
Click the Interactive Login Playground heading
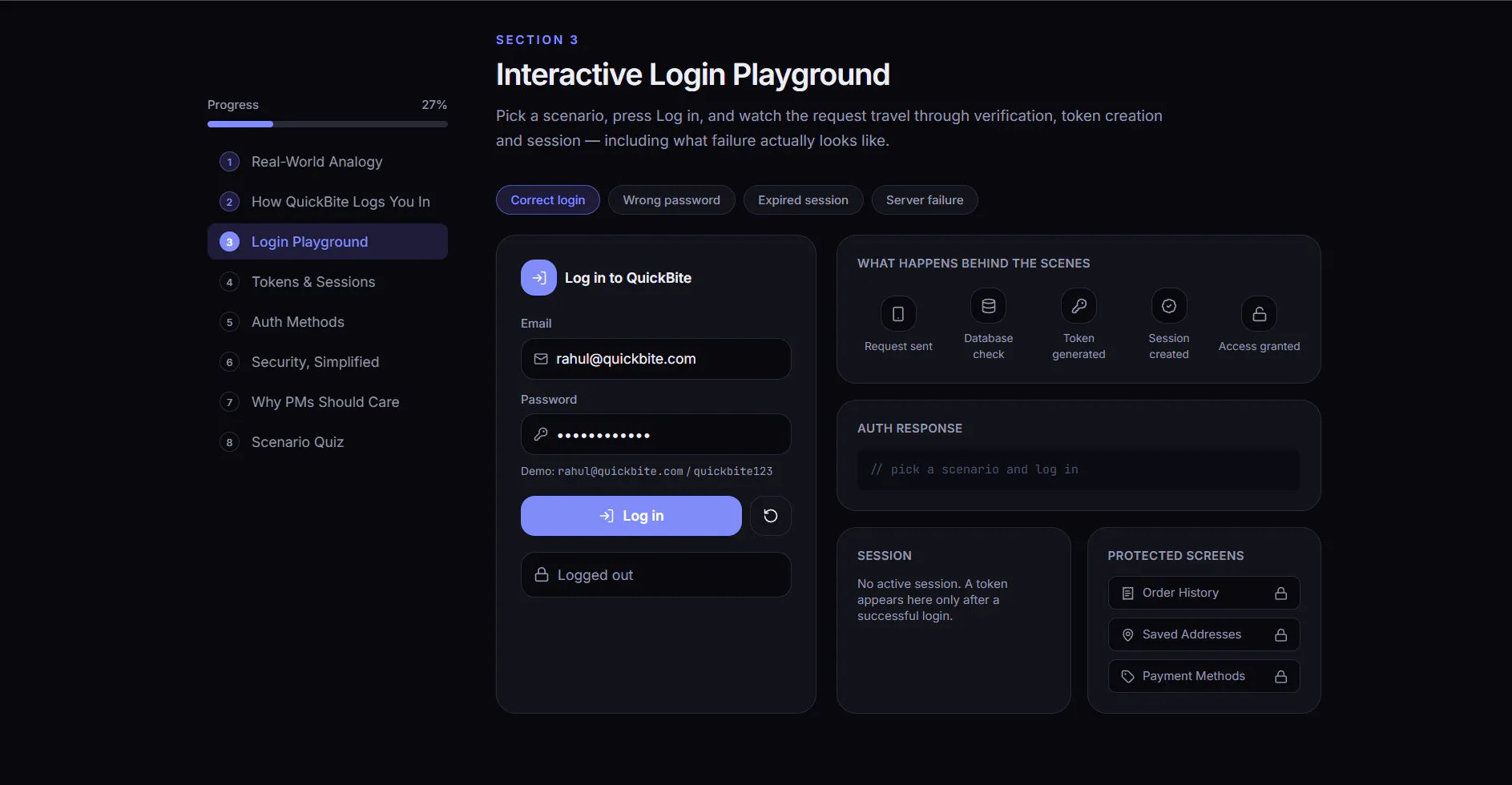(x=693, y=74)
